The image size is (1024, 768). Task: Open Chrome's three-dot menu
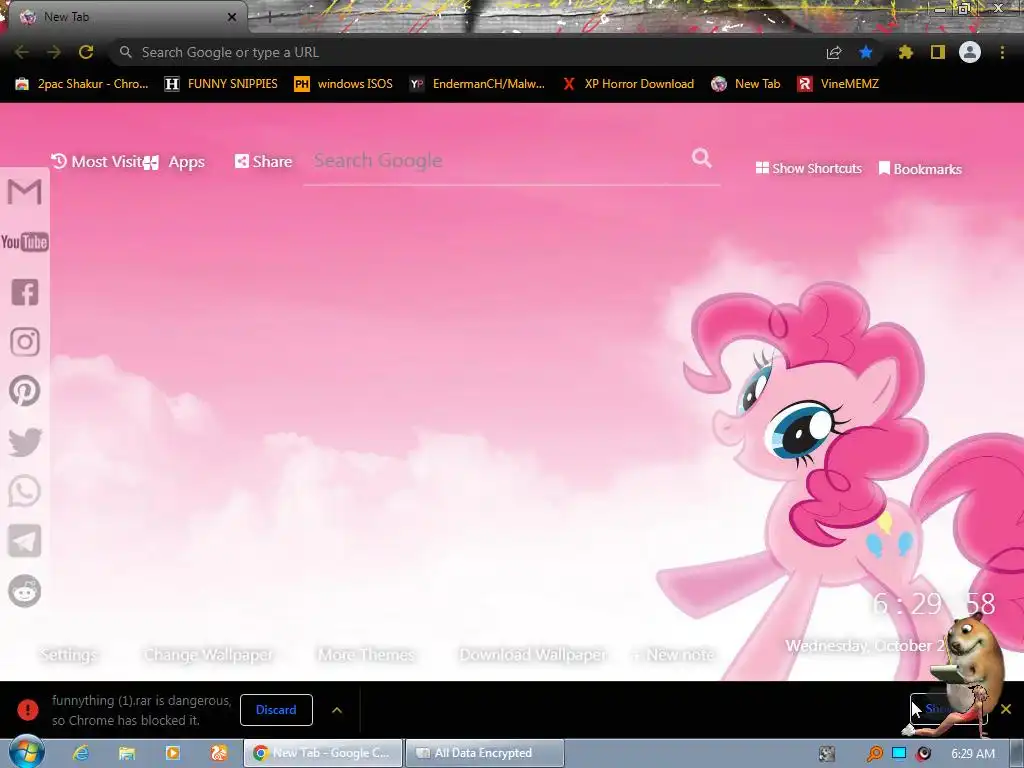[1002, 52]
